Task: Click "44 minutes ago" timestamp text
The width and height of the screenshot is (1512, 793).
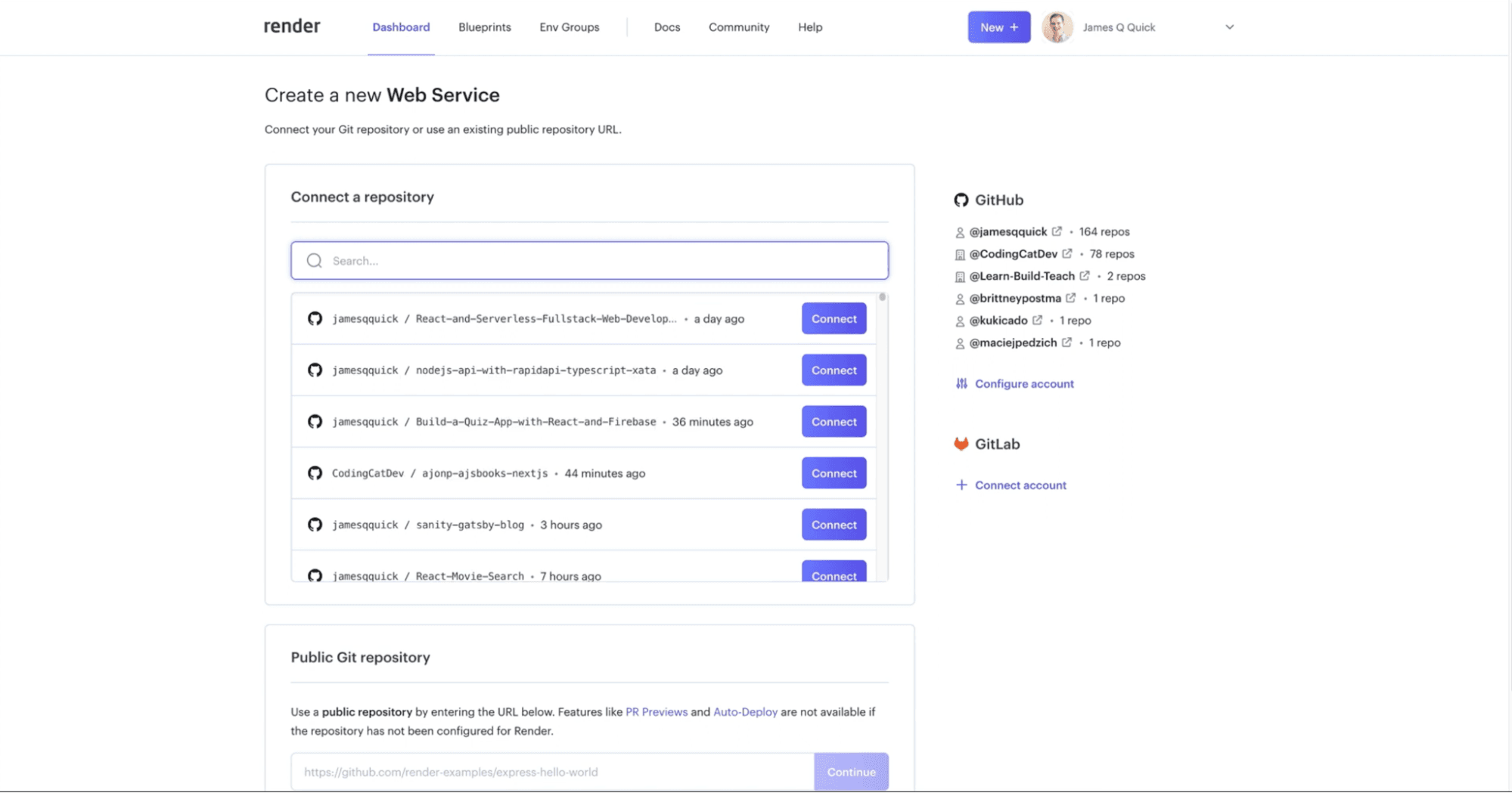Action: point(605,473)
